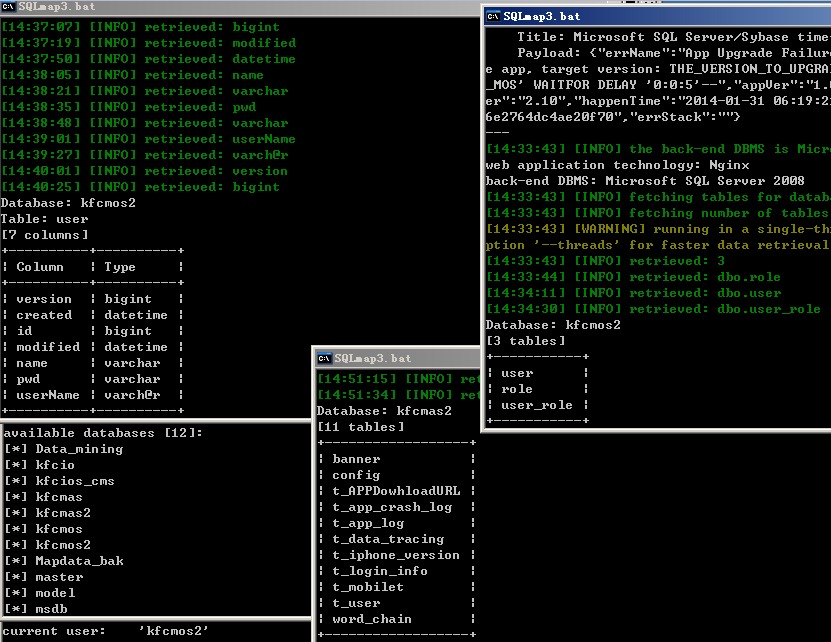Click 'available databases [12]:' heading
This screenshot has height=642, width=831.
point(103,433)
